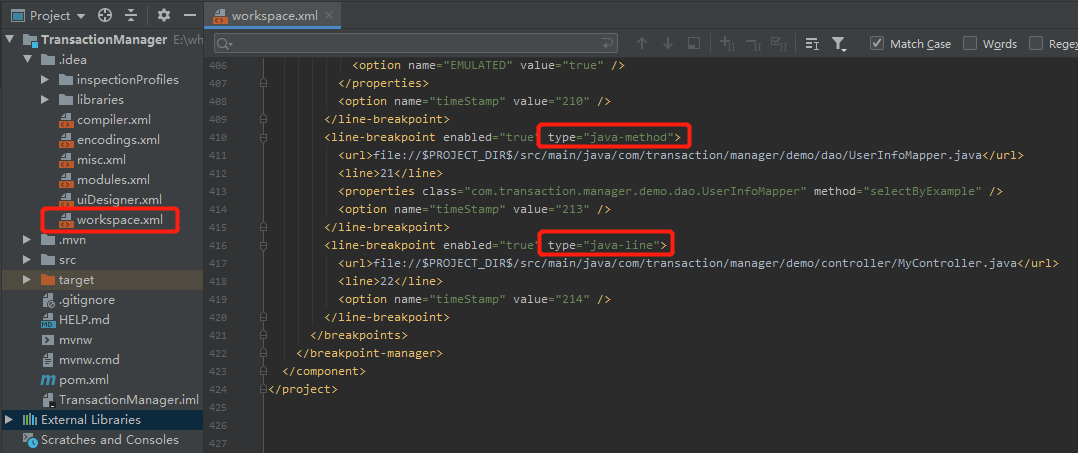Click the new line icon in search field
The width and height of the screenshot is (1078, 453).
607,43
